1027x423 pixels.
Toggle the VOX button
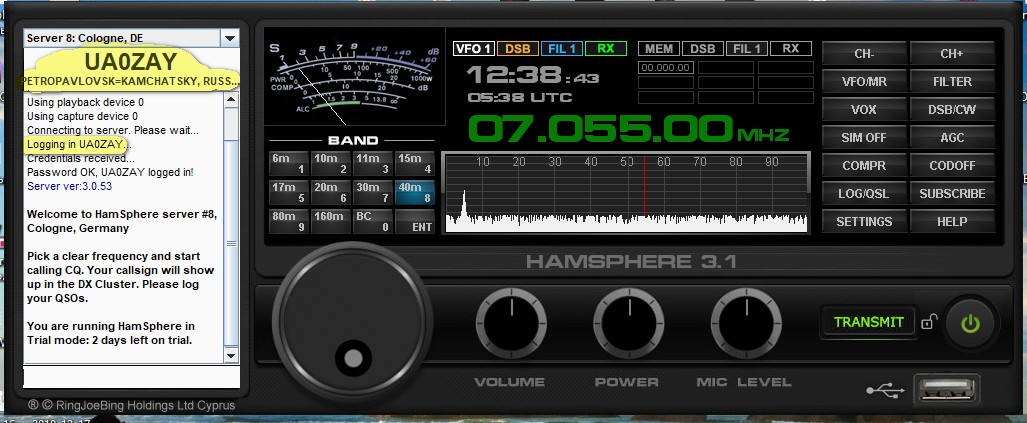point(864,109)
